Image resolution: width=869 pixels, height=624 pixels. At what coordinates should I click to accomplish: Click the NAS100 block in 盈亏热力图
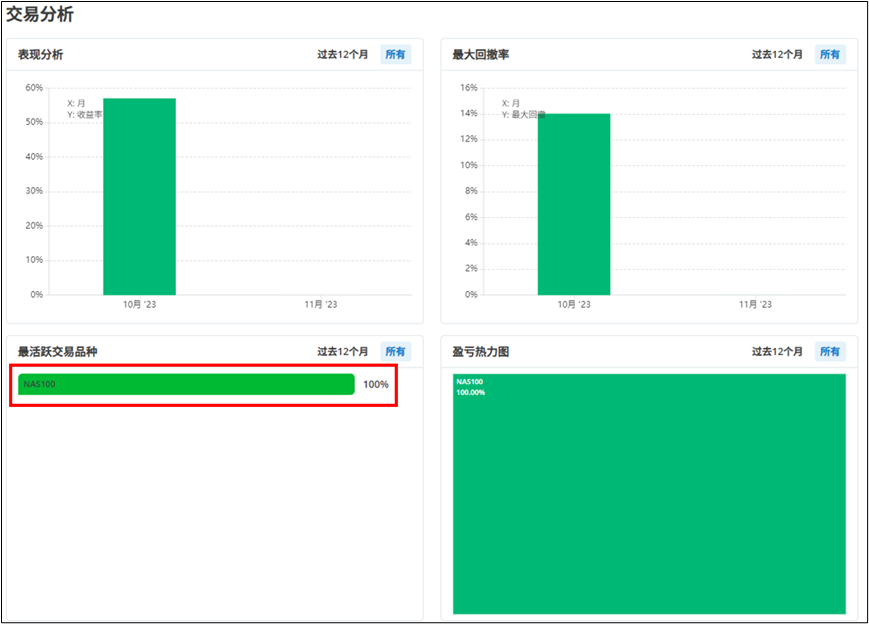649,494
